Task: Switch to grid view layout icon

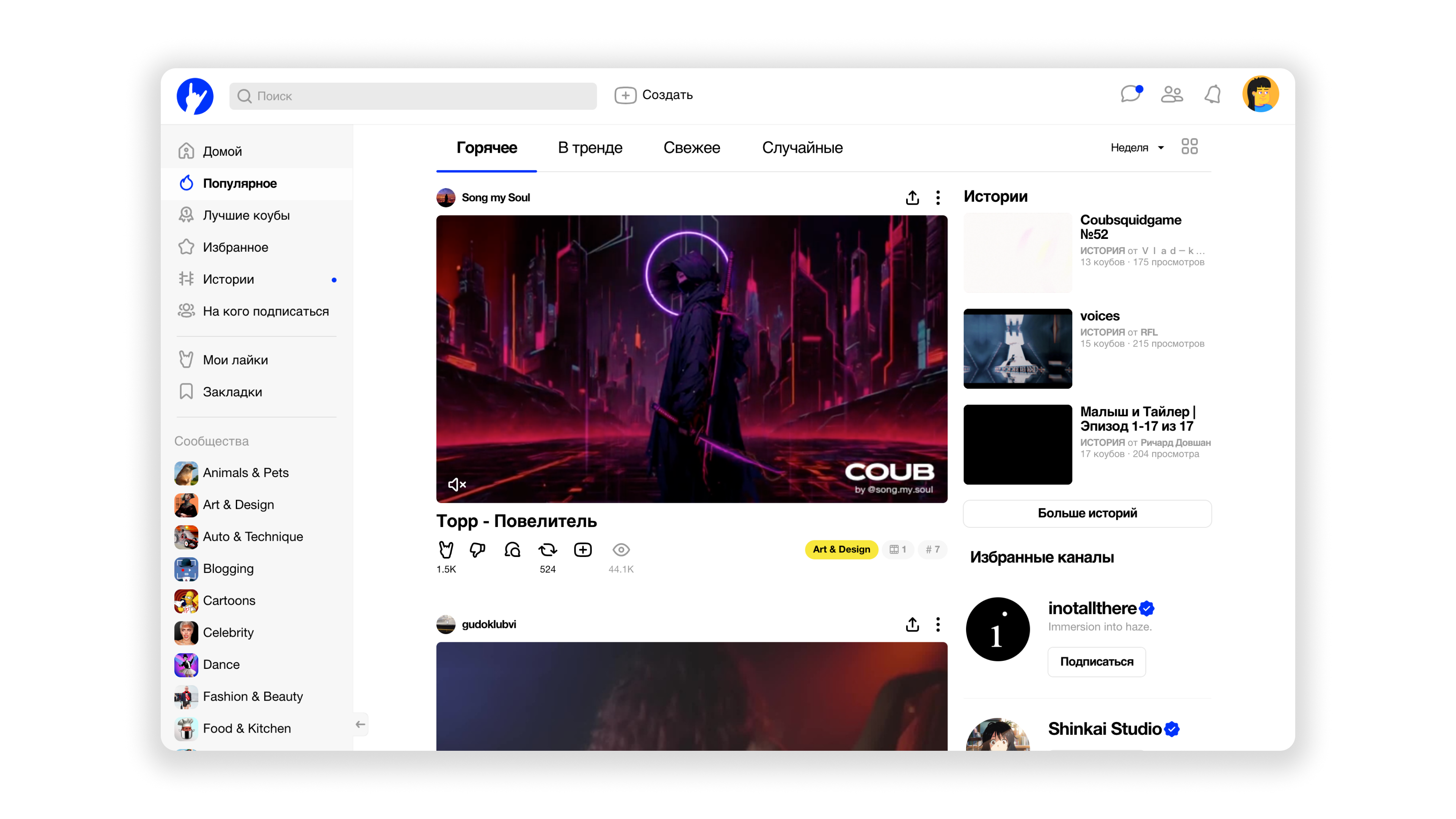Action: click(1189, 146)
